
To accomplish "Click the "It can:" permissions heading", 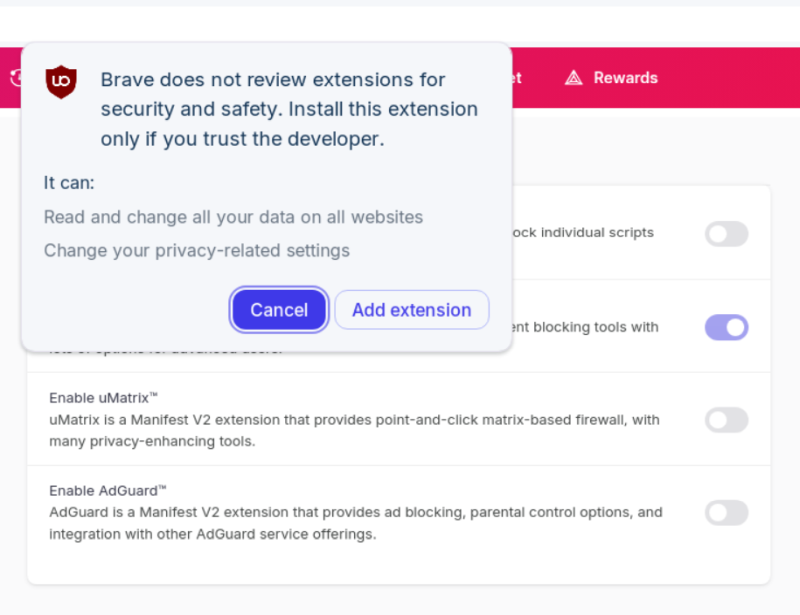I will (69, 183).
